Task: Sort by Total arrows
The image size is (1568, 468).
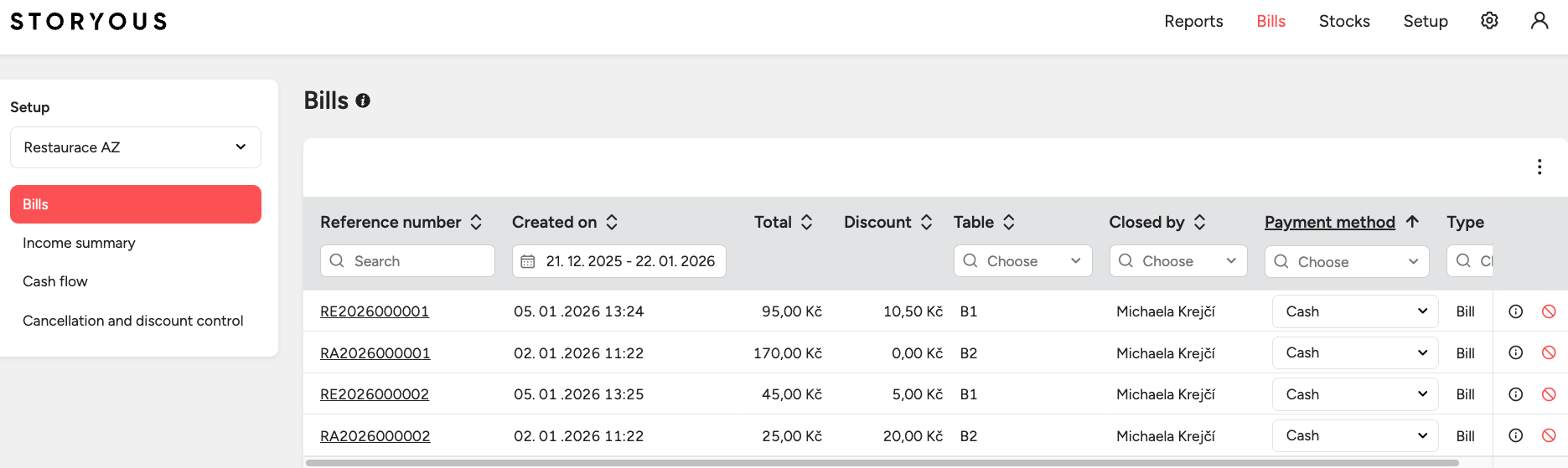Action: [x=807, y=222]
